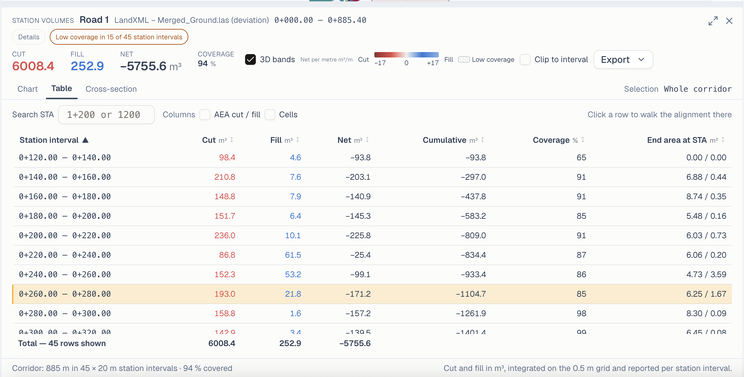Click cut value 236.0
The image size is (744, 377).
(x=225, y=235)
